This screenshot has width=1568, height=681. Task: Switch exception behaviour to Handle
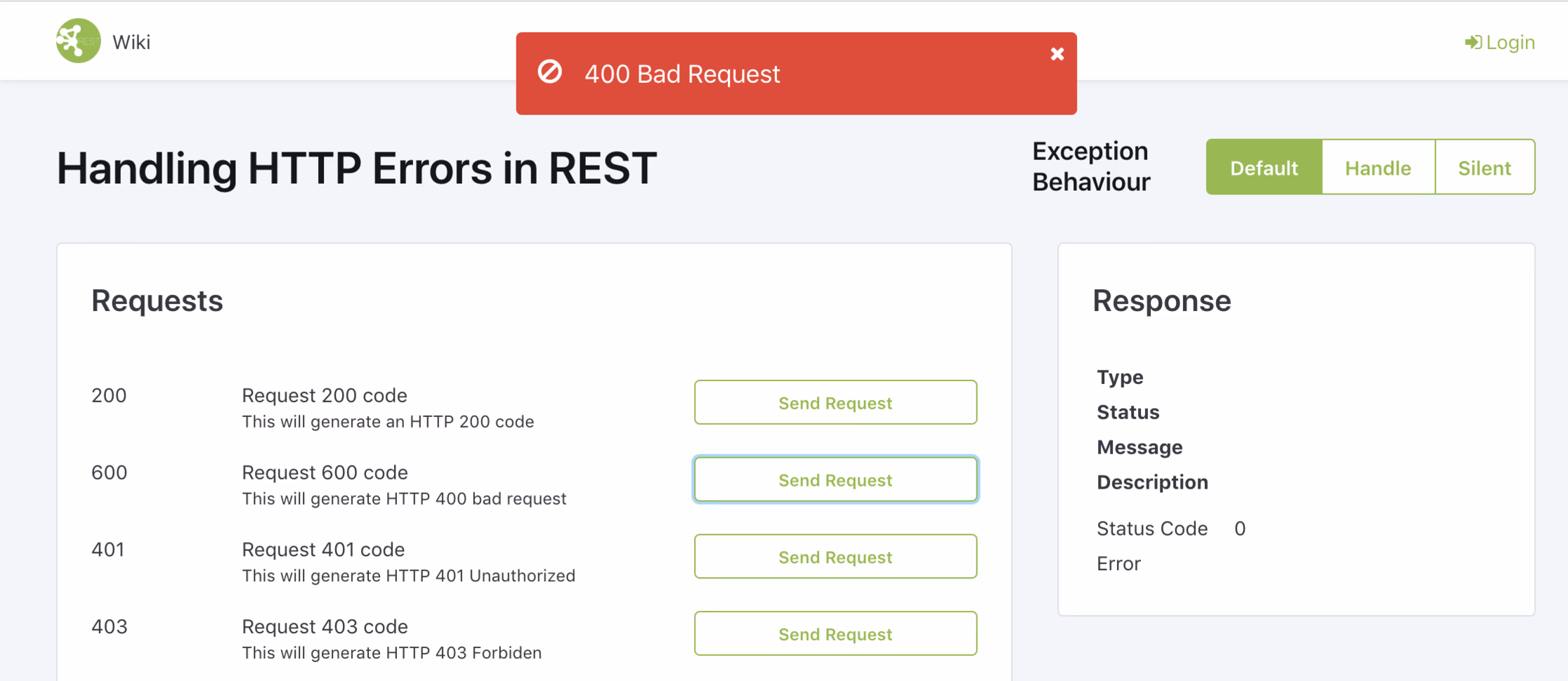coord(1378,168)
